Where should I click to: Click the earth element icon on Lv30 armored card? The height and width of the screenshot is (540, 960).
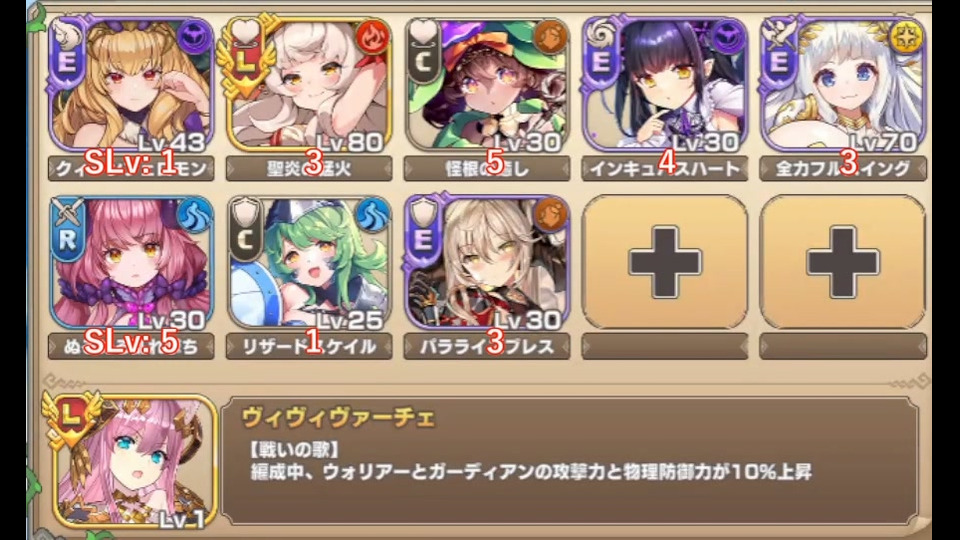(550, 216)
